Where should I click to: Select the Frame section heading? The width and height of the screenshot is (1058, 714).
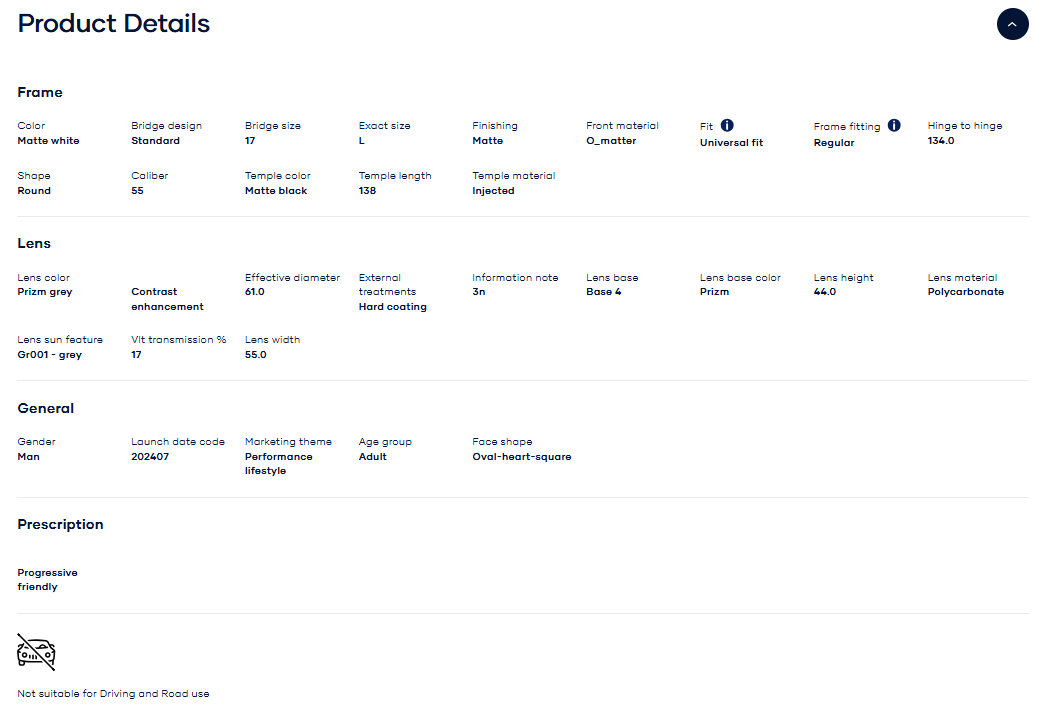(40, 92)
